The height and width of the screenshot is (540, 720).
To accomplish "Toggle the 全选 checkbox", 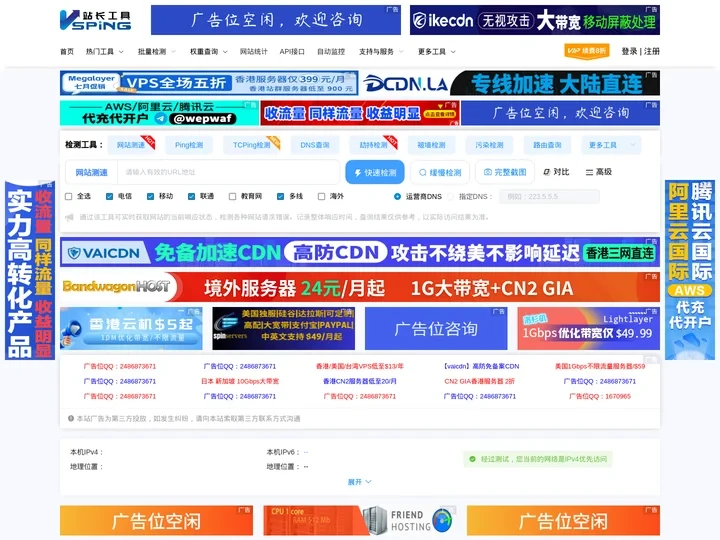I will coord(68,197).
